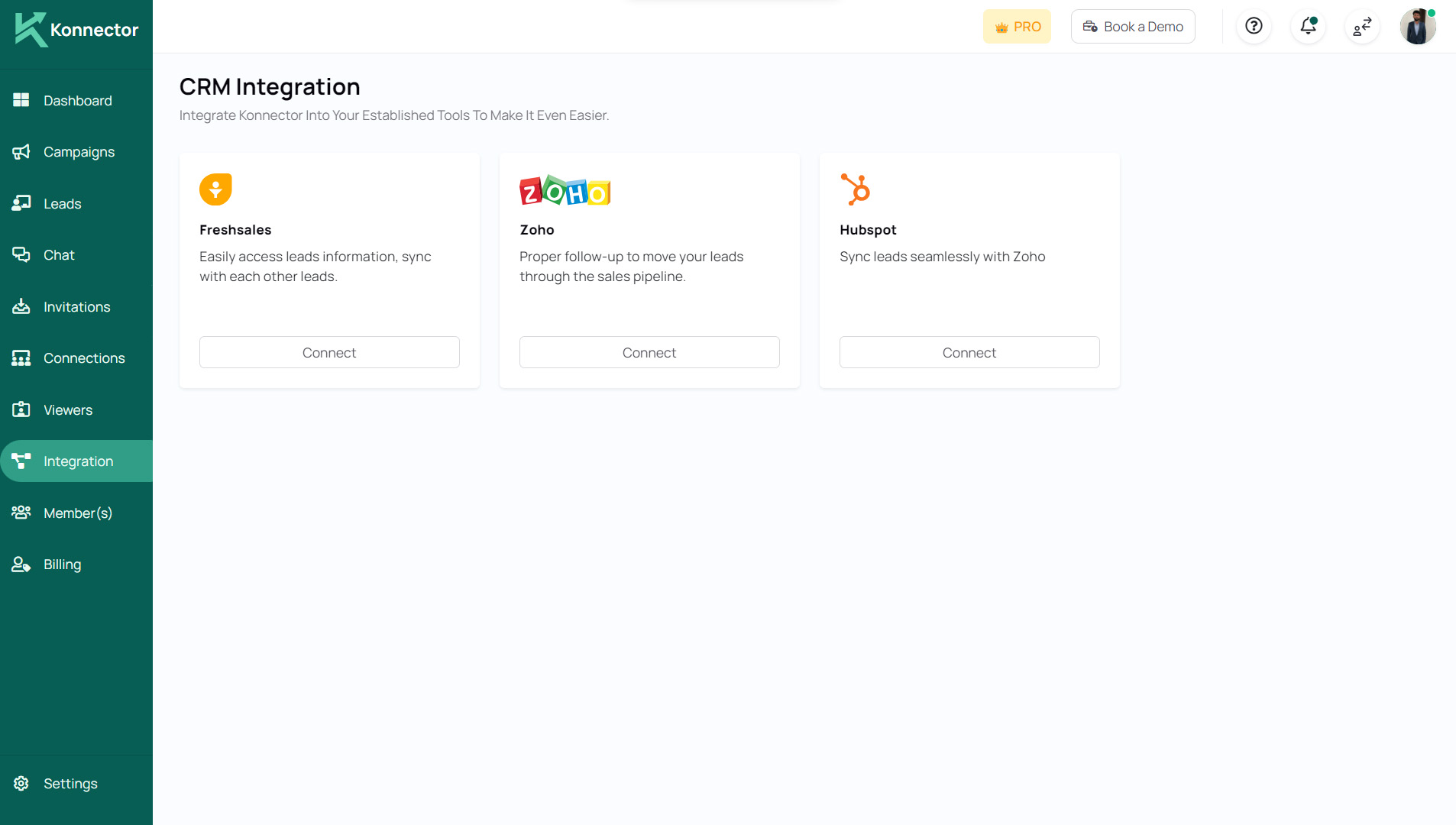This screenshot has width=1456, height=825.
Task: Click the switch account arrows icon
Action: point(1362,27)
